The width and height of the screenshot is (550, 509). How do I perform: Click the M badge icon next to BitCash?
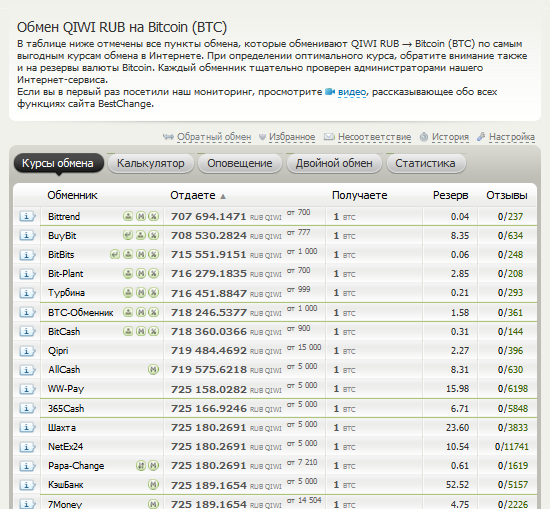pyautogui.click(x=141, y=331)
